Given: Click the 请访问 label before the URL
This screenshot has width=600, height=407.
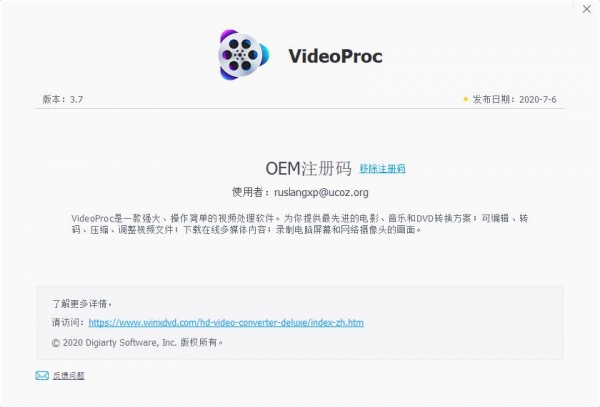Looking at the screenshot, I should point(68,322).
